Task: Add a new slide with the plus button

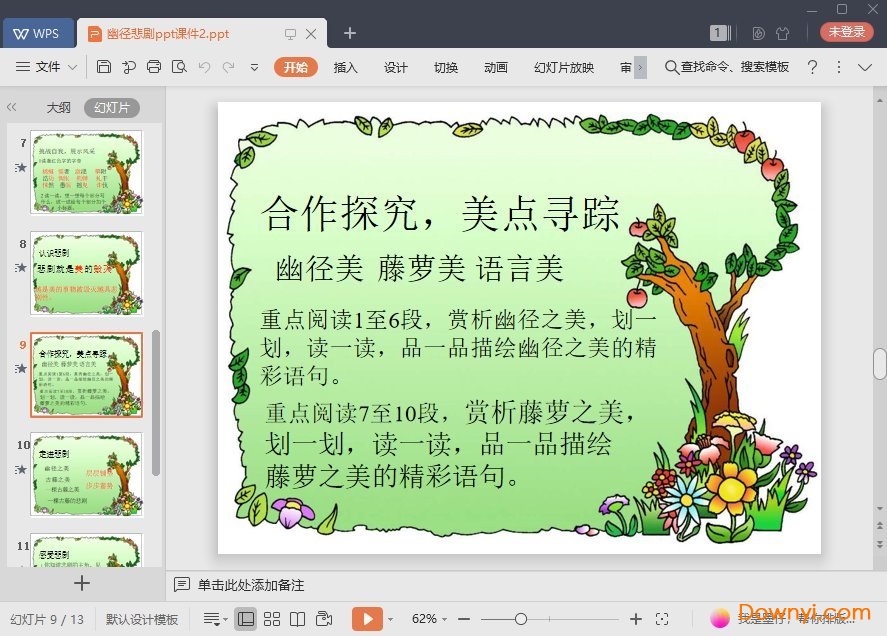Action: pyautogui.click(x=82, y=583)
